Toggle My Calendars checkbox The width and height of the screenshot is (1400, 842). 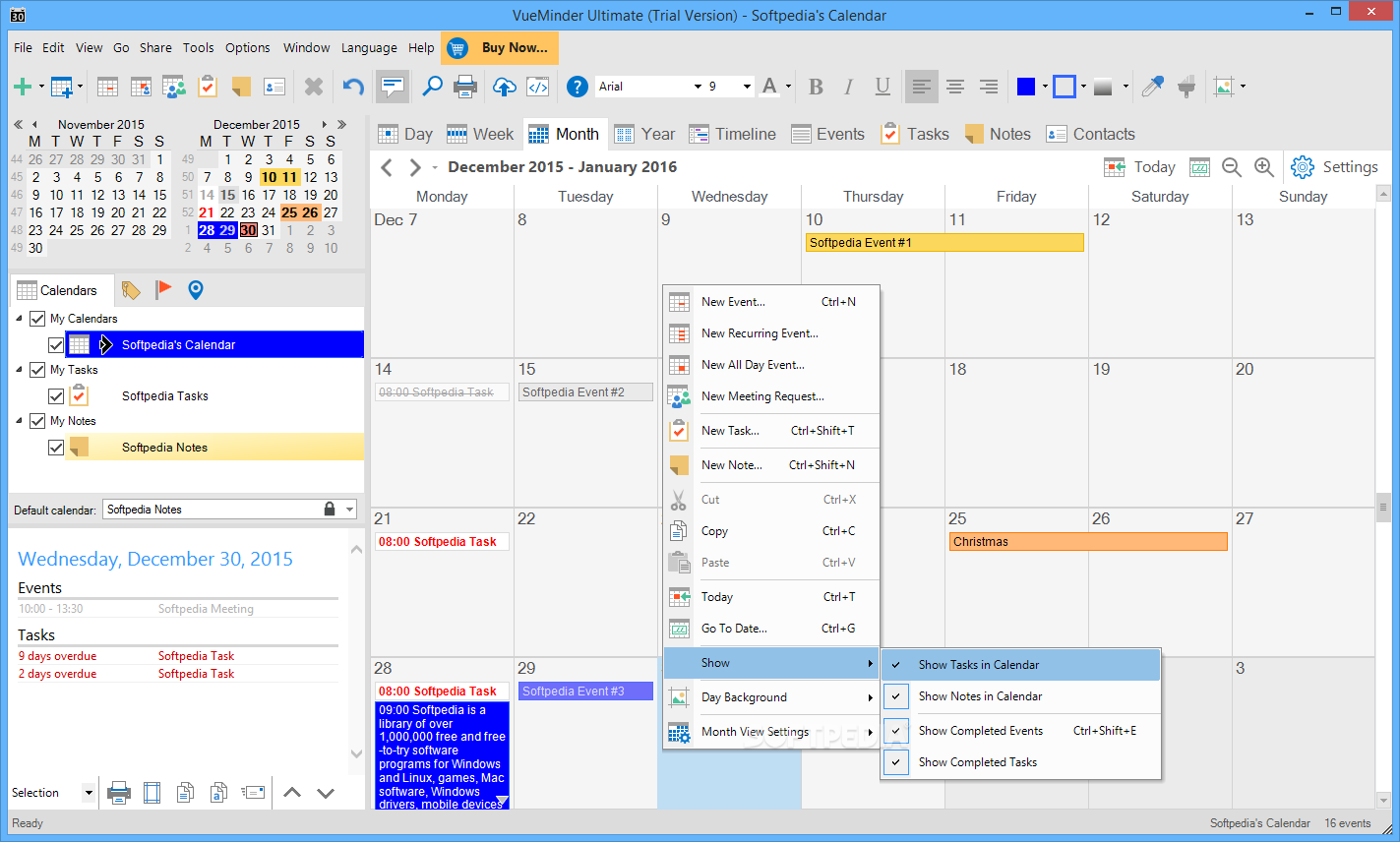(37, 319)
